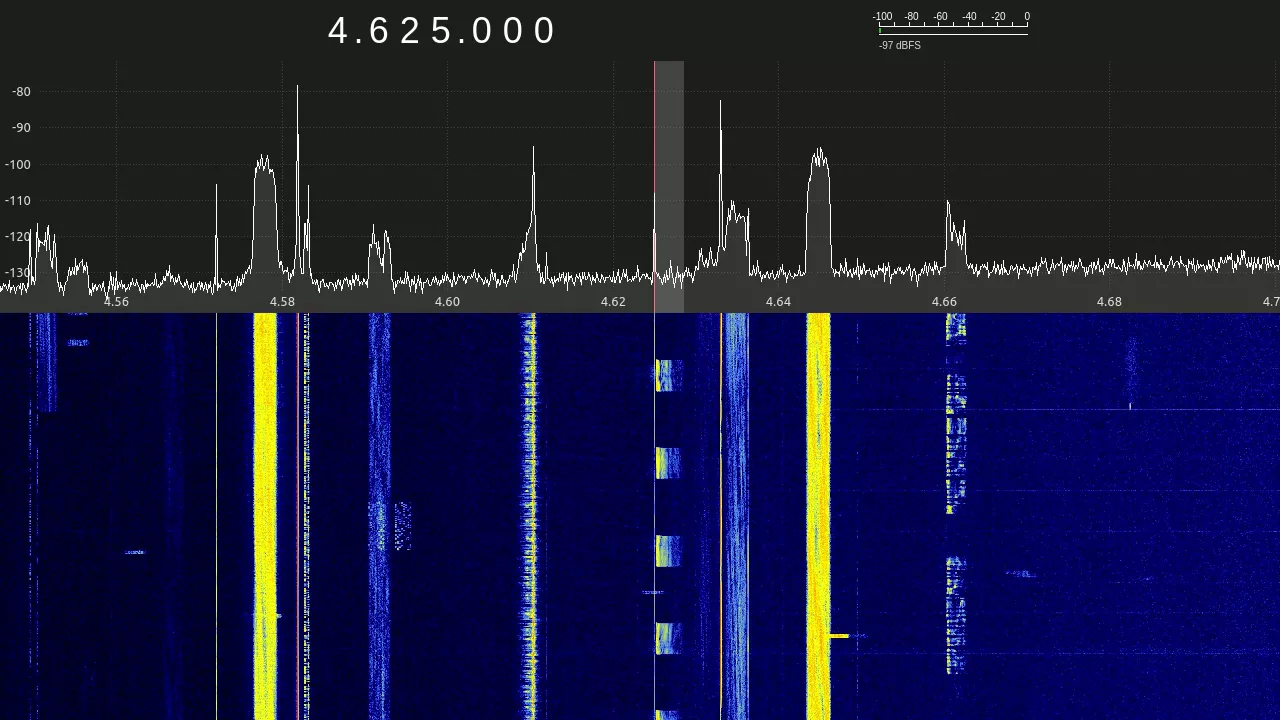The width and height of the screenshot is (1280, 720).
Task: Click the digit 6 in the frequency readout
Action: (x=378, y=31)
